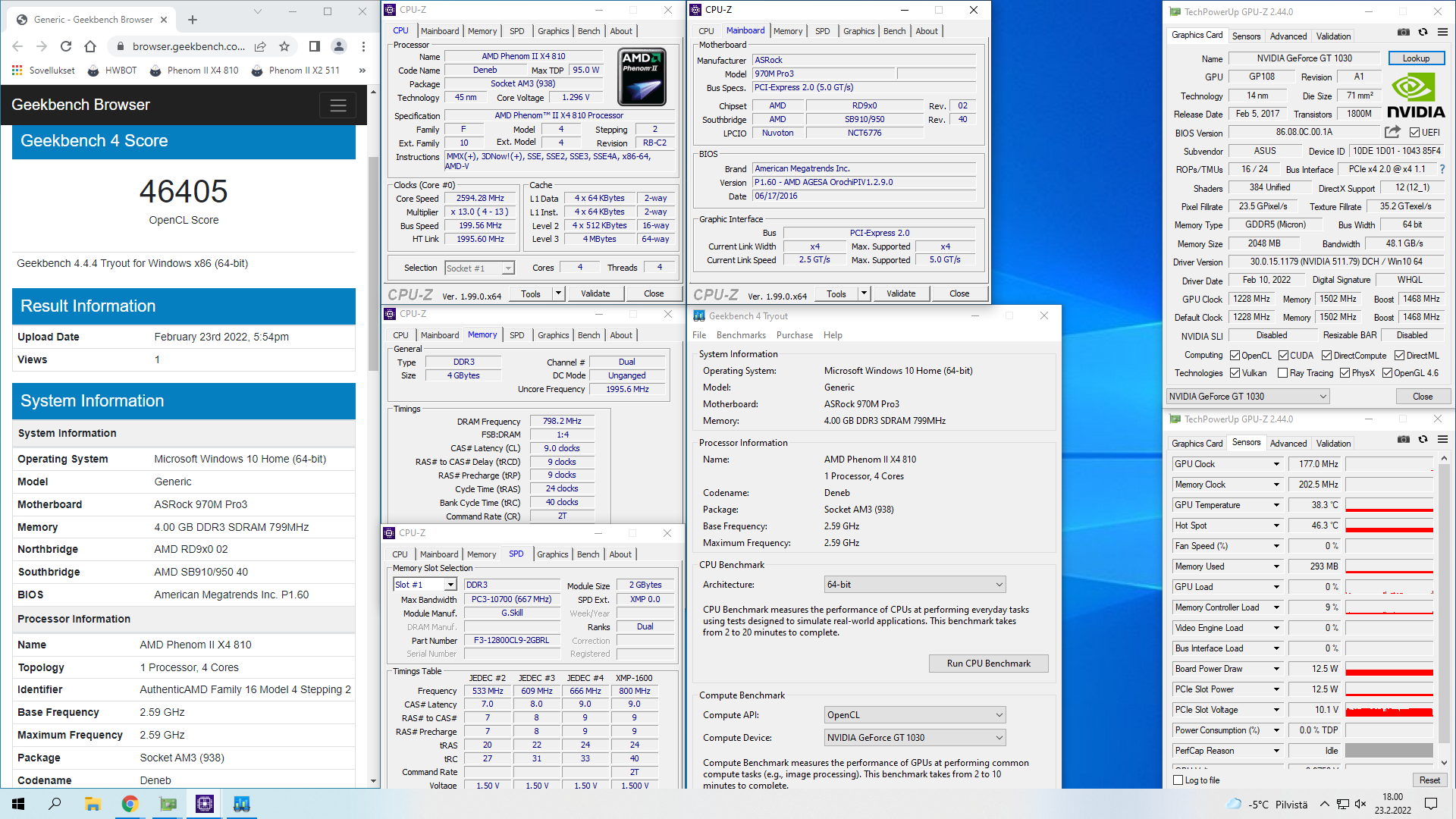Click Reset button in GPU-Z Sensors
1456x819 pixels.
pos(1429,780)
